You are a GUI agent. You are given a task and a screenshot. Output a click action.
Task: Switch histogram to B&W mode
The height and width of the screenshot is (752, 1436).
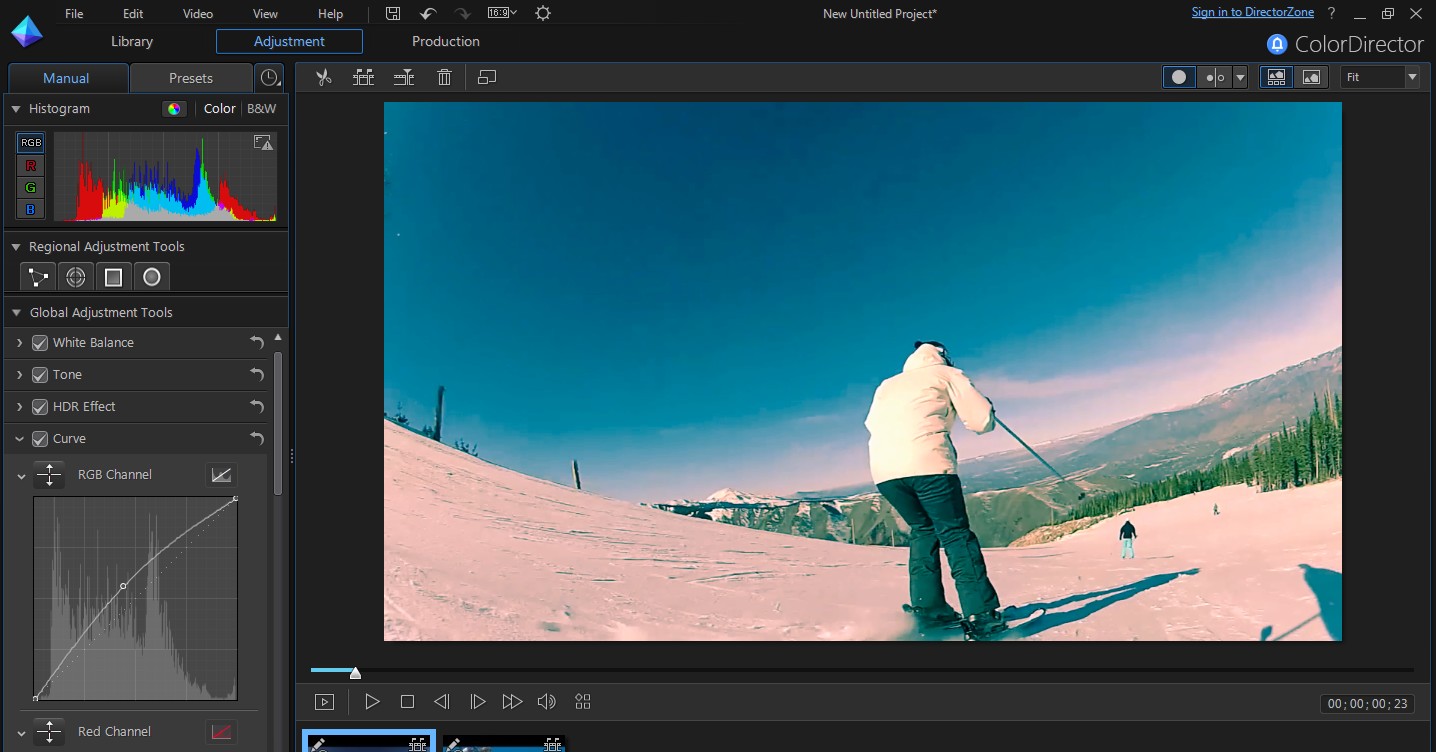click(x=262, y=109)
